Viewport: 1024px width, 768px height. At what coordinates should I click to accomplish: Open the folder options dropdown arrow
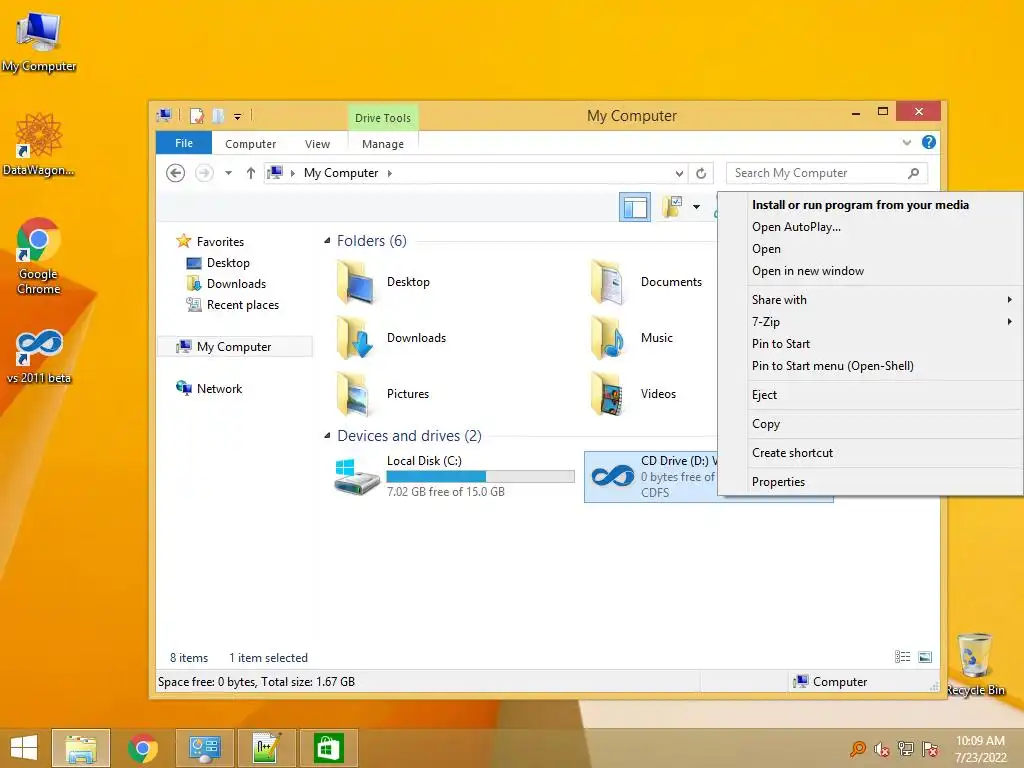point(696,207)
